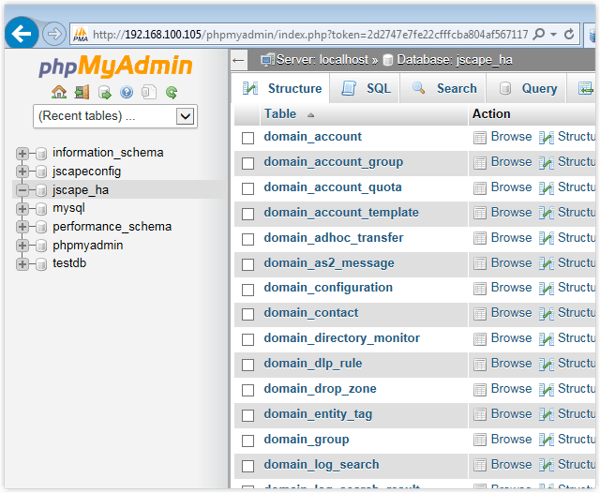Check the domain_configuration row checkbox
600x493 pixels.
248,289
